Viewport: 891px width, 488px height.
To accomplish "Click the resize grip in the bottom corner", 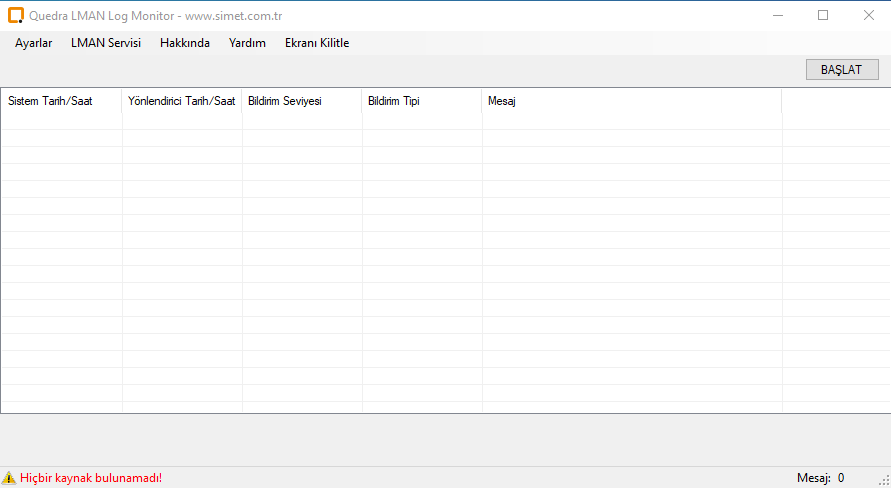I will [883, 480].
